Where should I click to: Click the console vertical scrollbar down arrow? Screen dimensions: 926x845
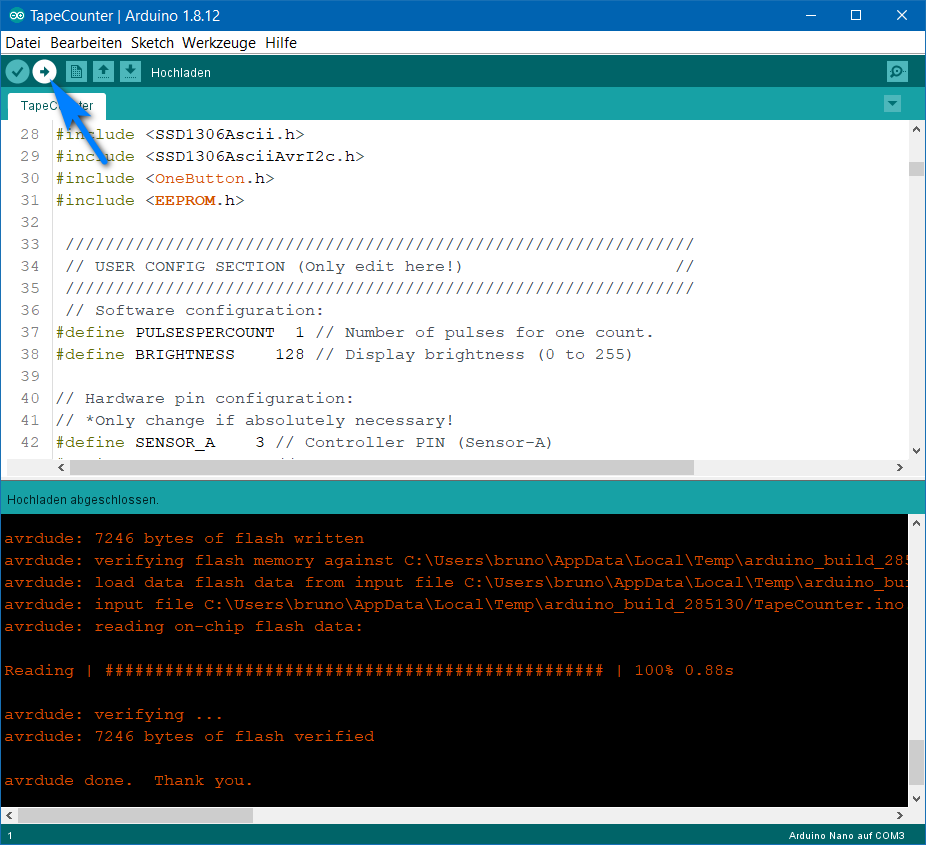click(x=916, y=799)
